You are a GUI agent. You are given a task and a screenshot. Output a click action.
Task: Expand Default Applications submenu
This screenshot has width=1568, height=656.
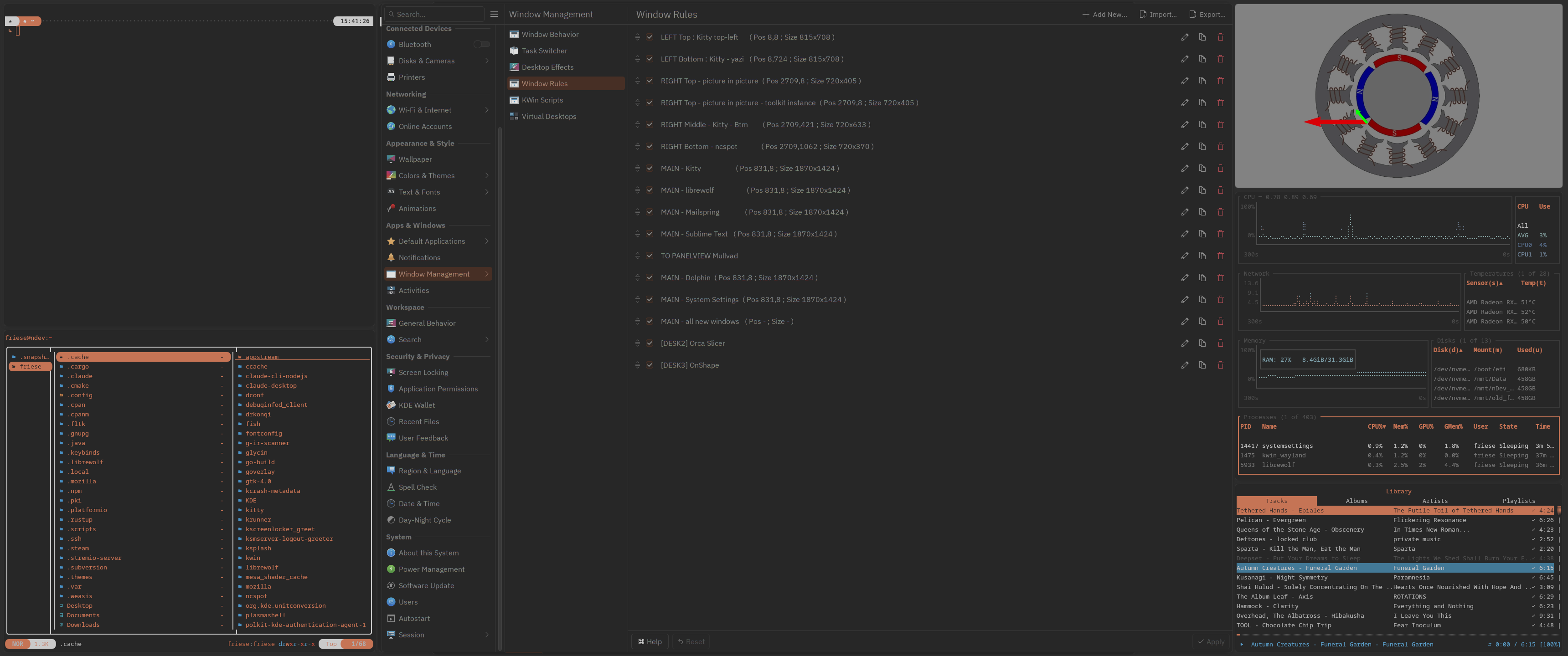[x=486, y=241]
